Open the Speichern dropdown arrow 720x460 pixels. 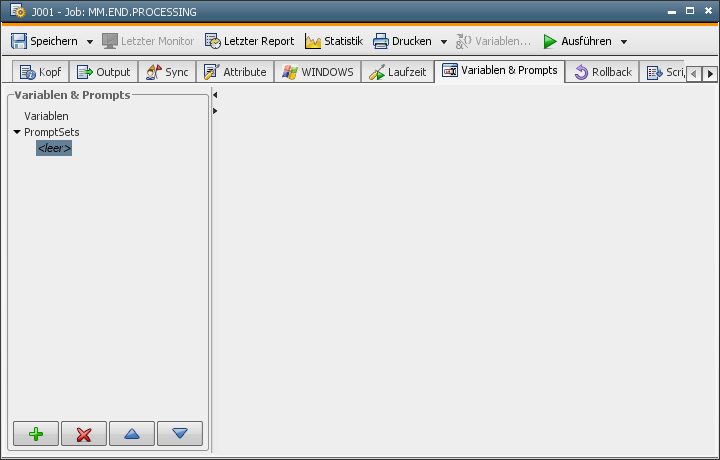(90, 42)
